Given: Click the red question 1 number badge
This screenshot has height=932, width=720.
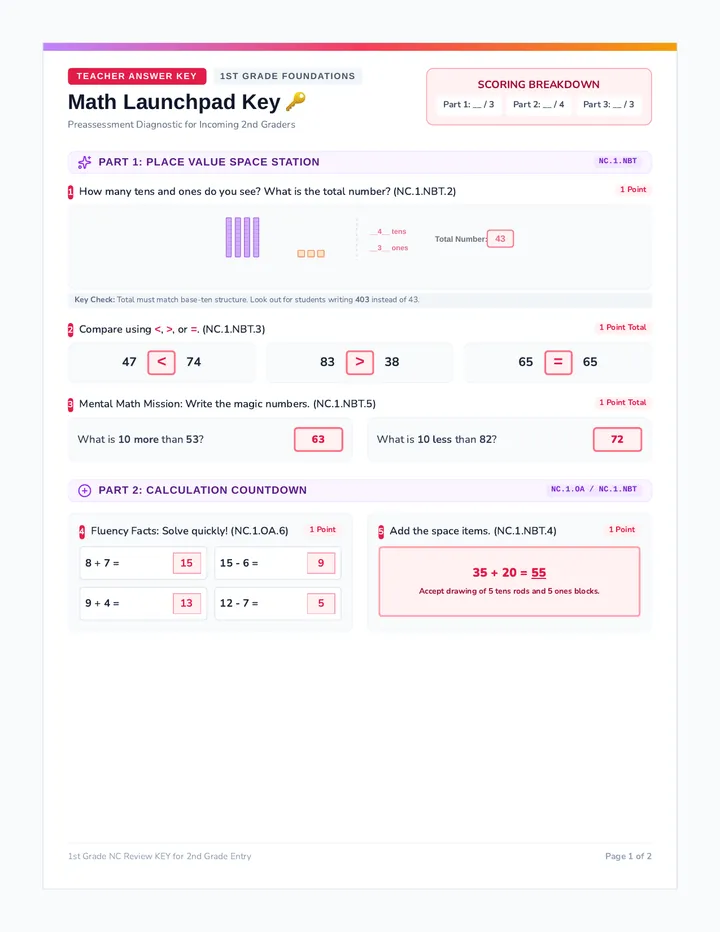Looking at the screenshot, I should pyautogui.click(x=71, y=191).
